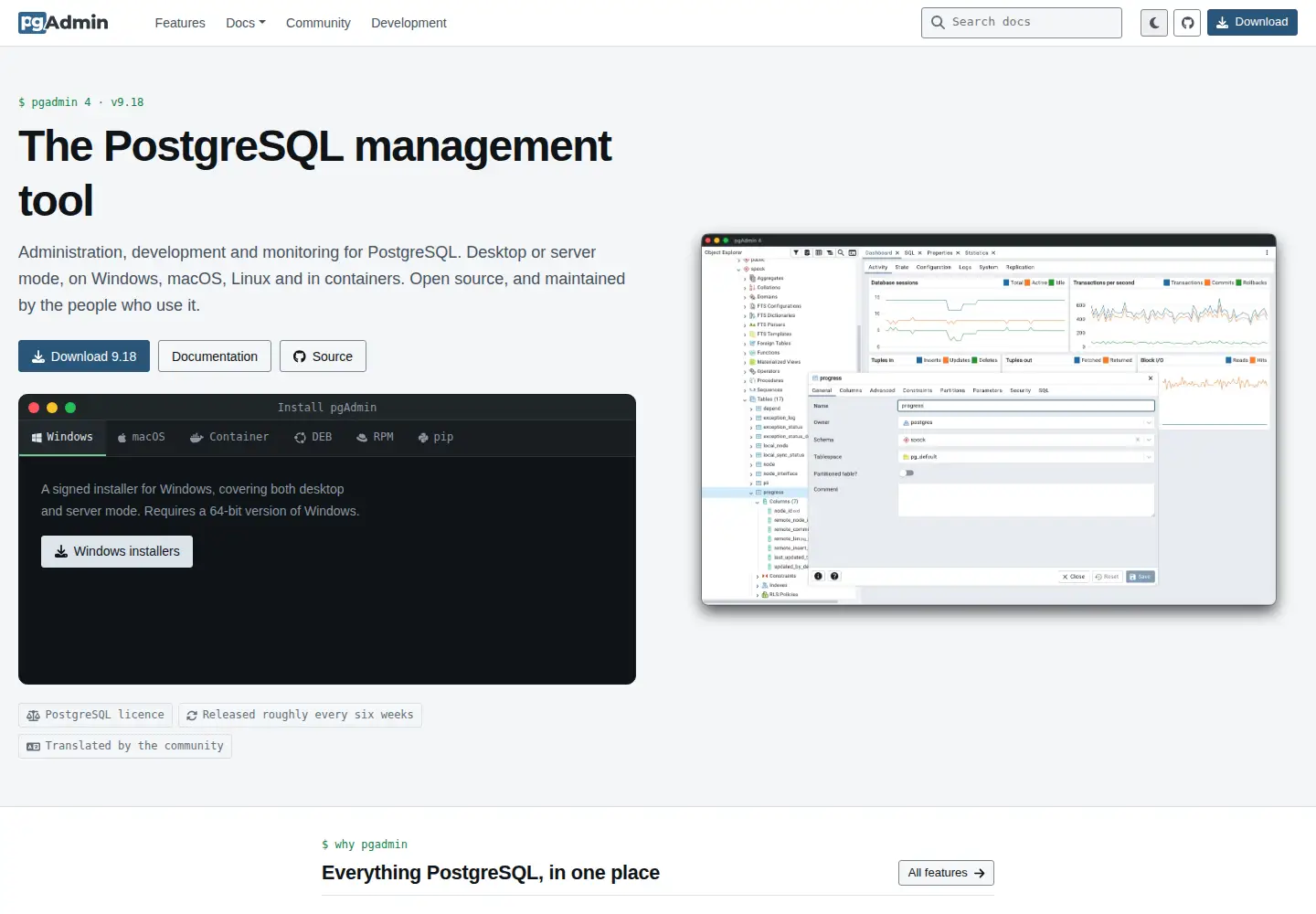Click the green dot in Install pgAdmin terminal

click(x=70, y=408)
